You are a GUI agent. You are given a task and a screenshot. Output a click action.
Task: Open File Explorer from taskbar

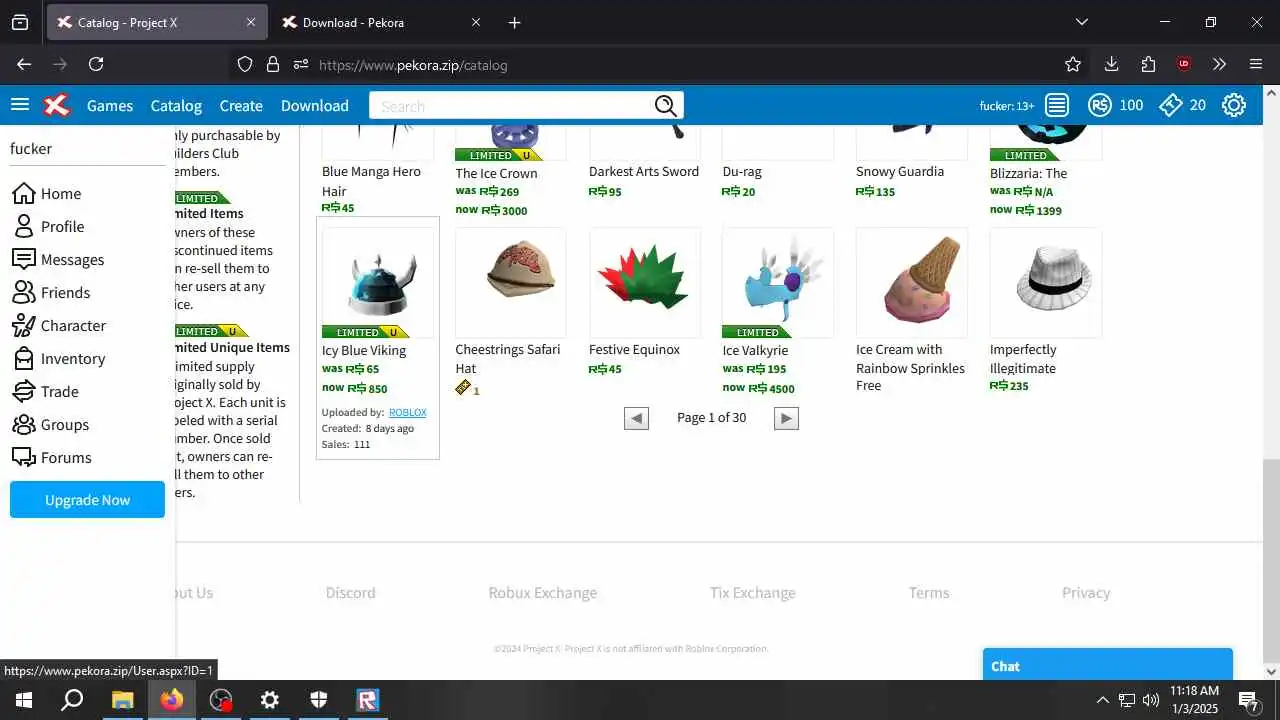[x=122, y=700]
